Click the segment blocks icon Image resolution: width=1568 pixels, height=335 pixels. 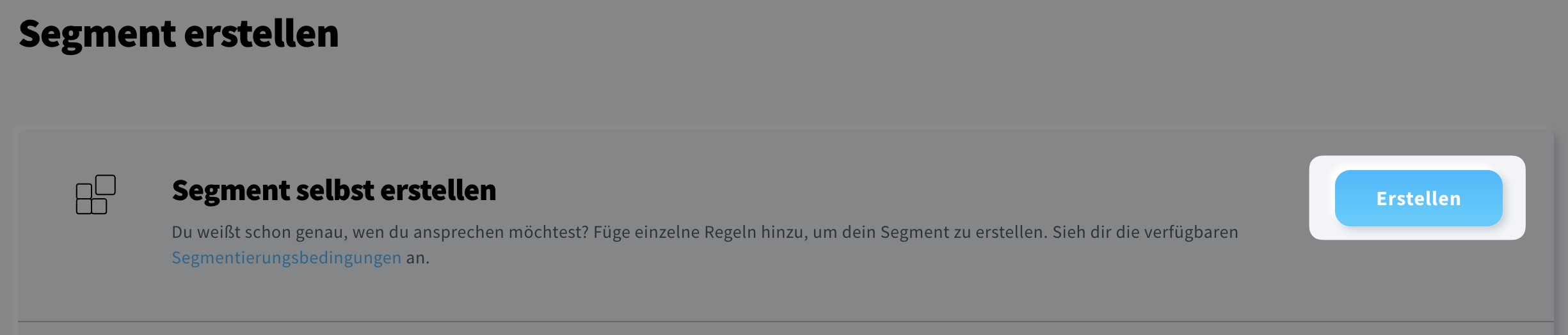[x=96, y=194]
